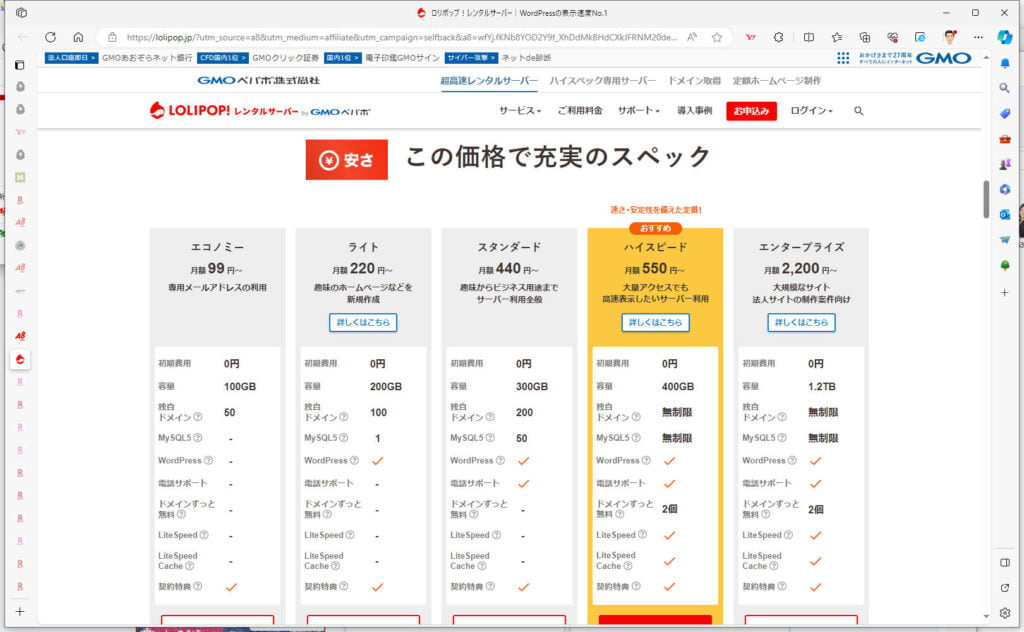This screenshot has height=632, width=1024.
Task: Click the red お申込み button
Action: pyautogui.click(x=751, y=111)
